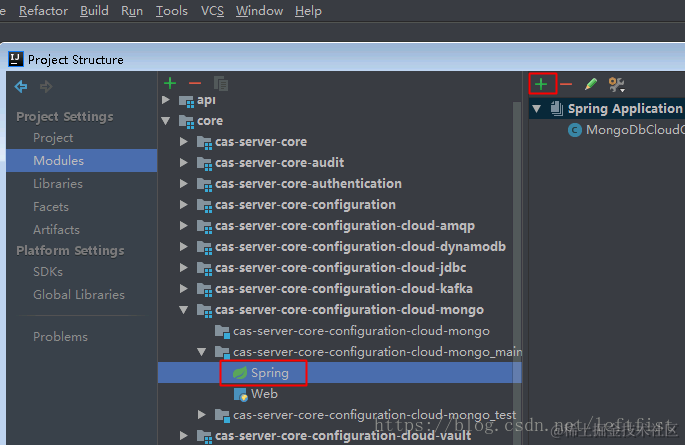Click the core module folder icon

187,121
